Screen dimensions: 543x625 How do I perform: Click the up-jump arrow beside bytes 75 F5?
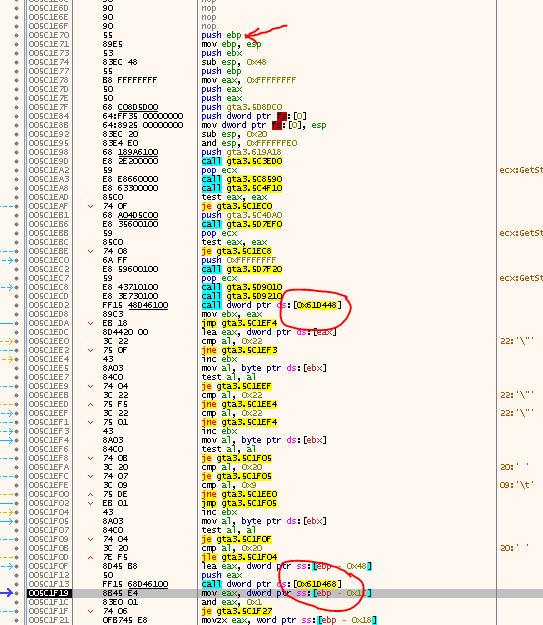[90, 404]
